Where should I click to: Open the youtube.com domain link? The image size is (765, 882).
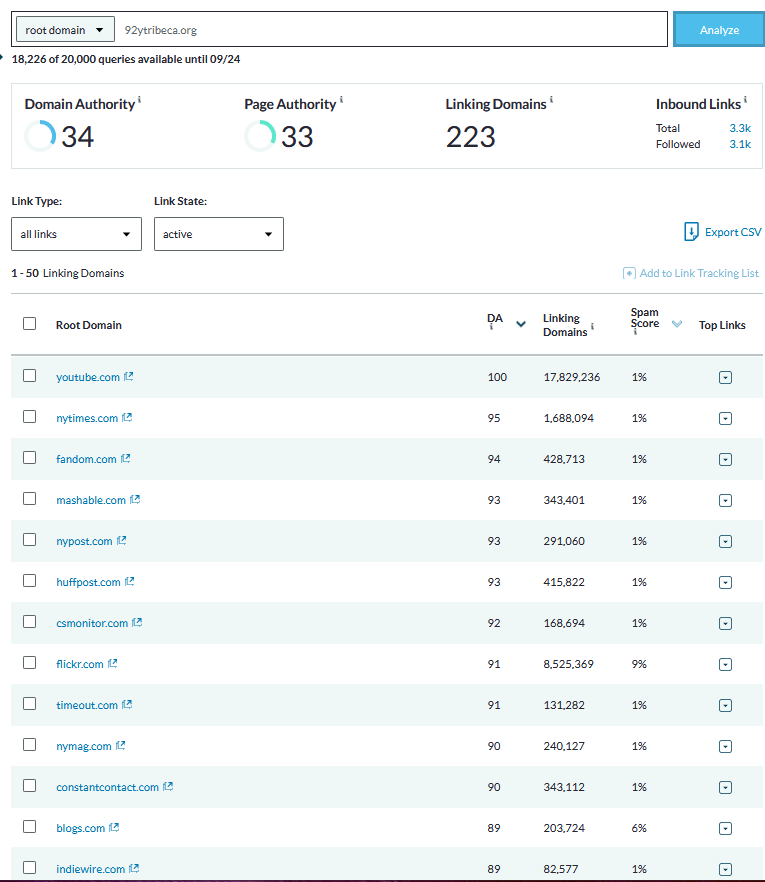tap(88, 377)
